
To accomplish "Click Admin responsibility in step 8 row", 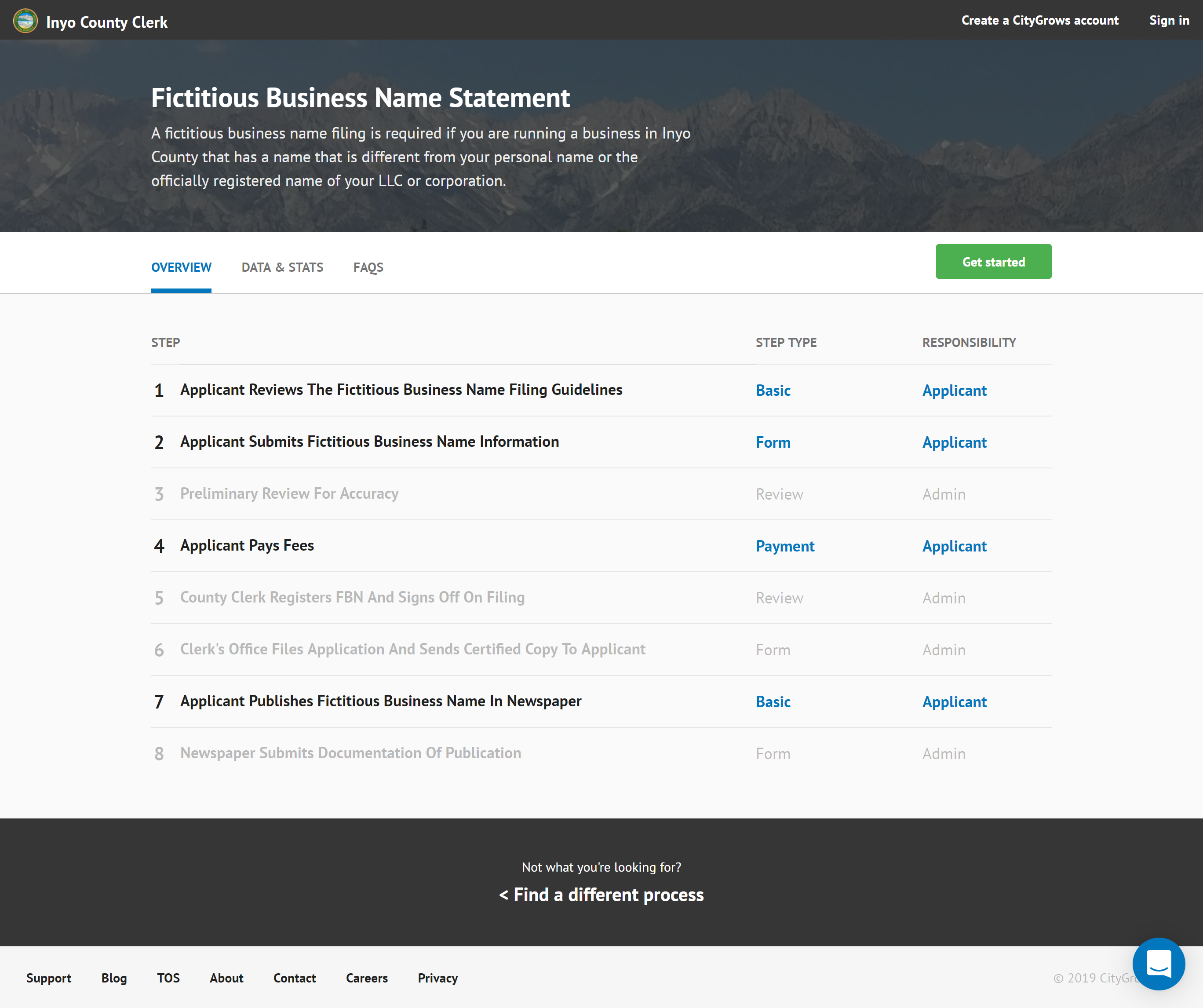I will point(944,754).
